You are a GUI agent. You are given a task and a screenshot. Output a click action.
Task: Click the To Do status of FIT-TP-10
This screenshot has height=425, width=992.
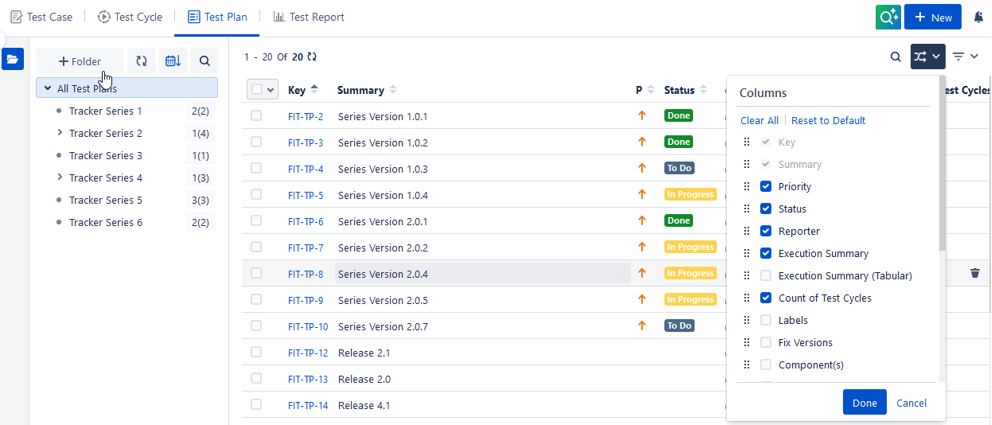[x=679, y=326]
